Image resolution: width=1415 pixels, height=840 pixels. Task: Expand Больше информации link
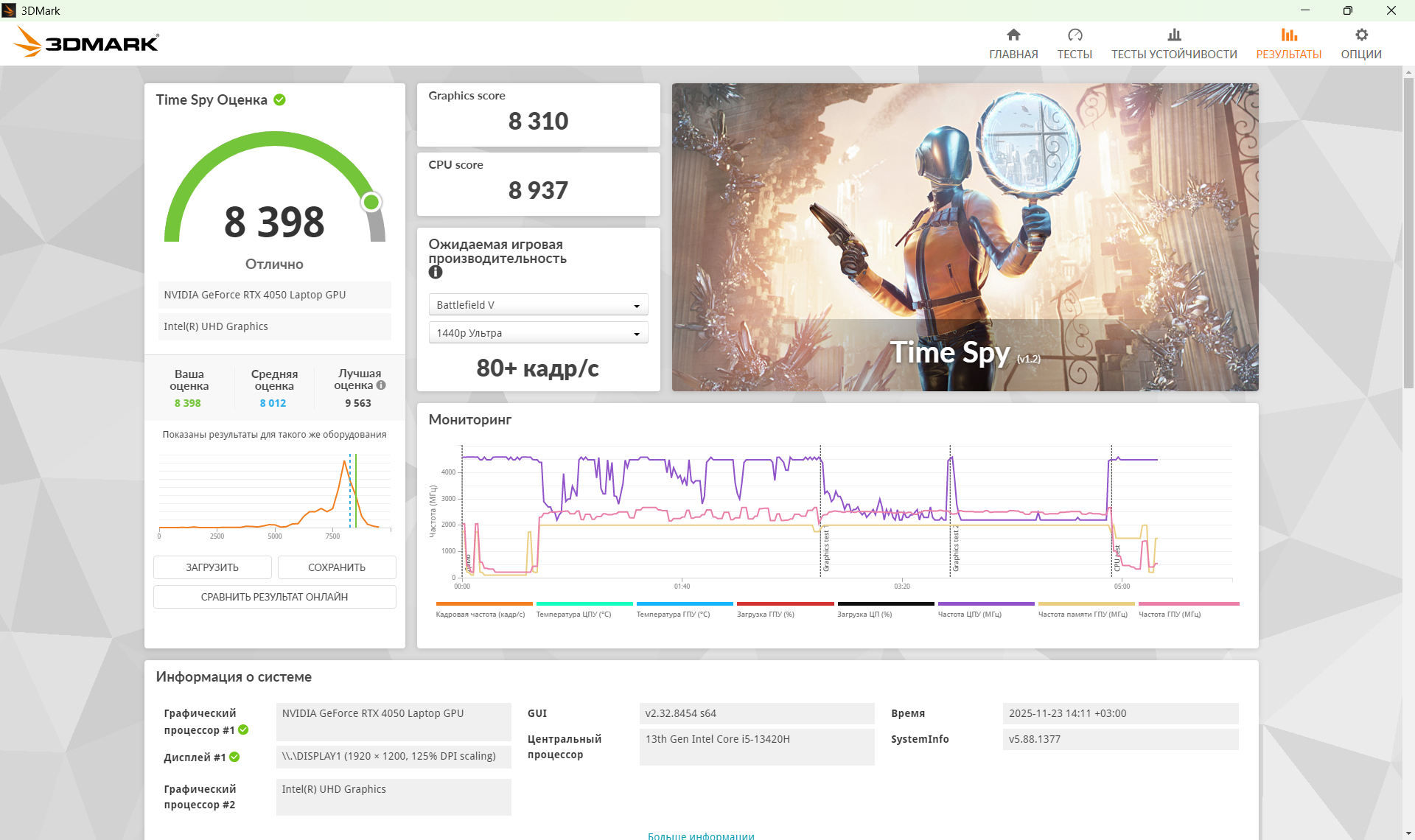[x=701, y=835]
